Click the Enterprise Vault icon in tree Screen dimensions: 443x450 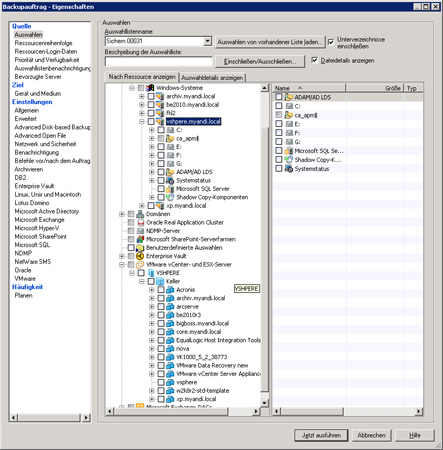click(140, 256)
